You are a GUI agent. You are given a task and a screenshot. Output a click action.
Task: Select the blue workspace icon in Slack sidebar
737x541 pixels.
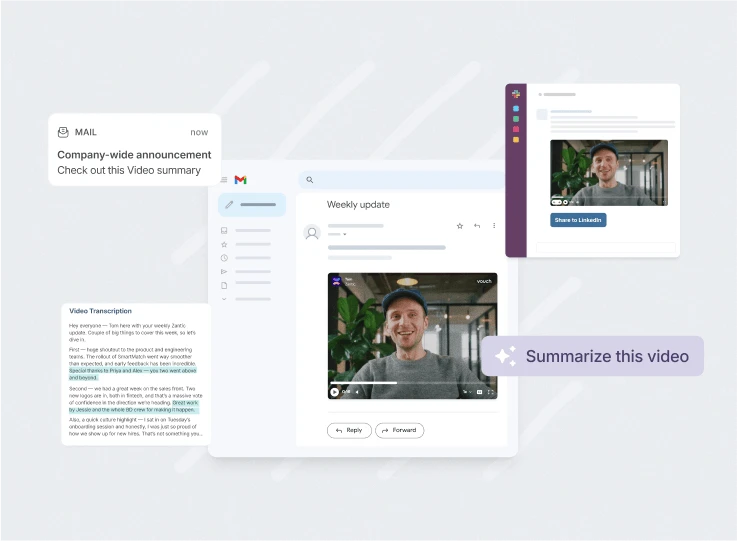(516, 109)
